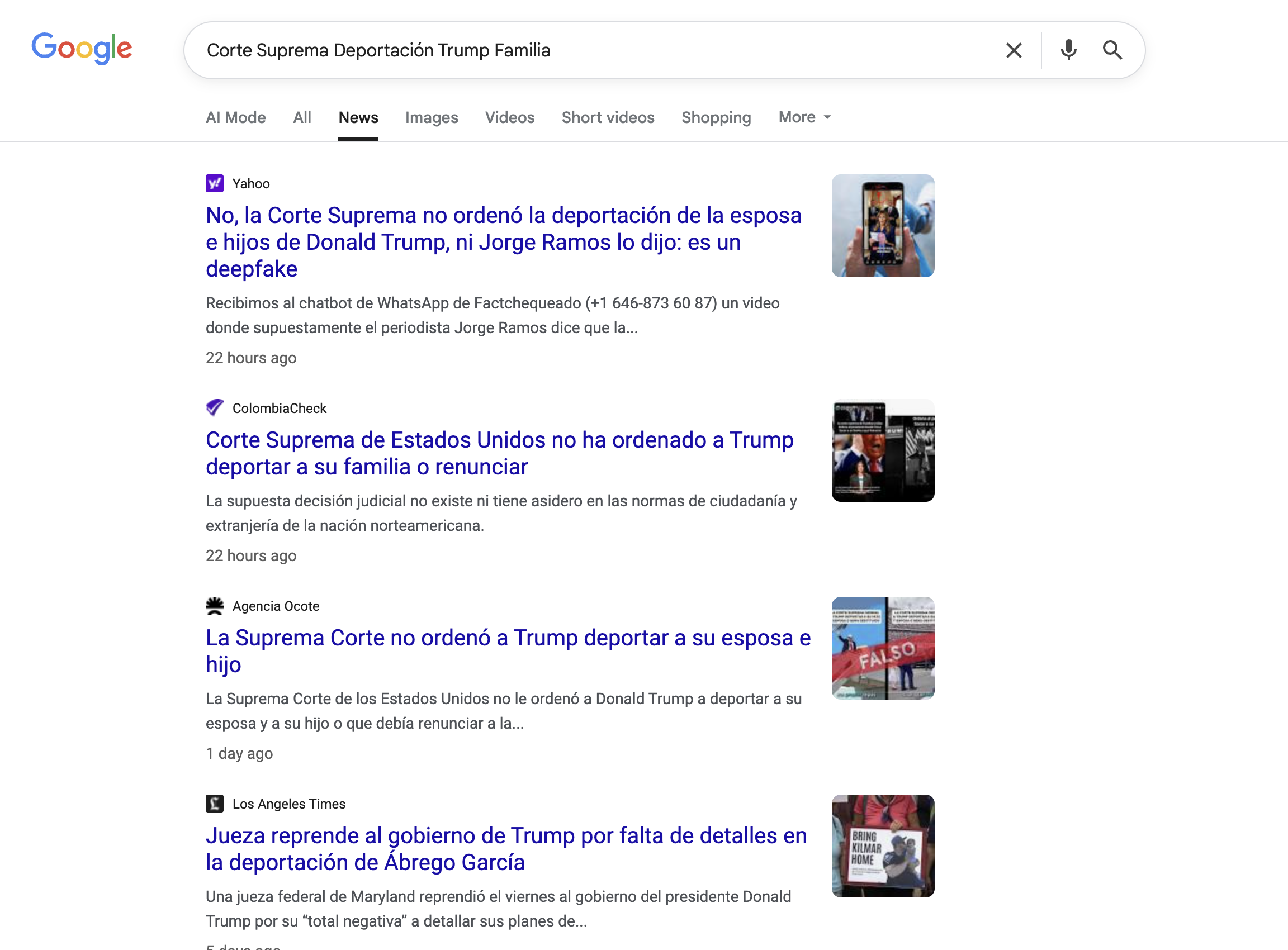Click '22 hours ago' under ColombiaCheck result
This screenshot has width=1288, height=950.
click(251, 555)
